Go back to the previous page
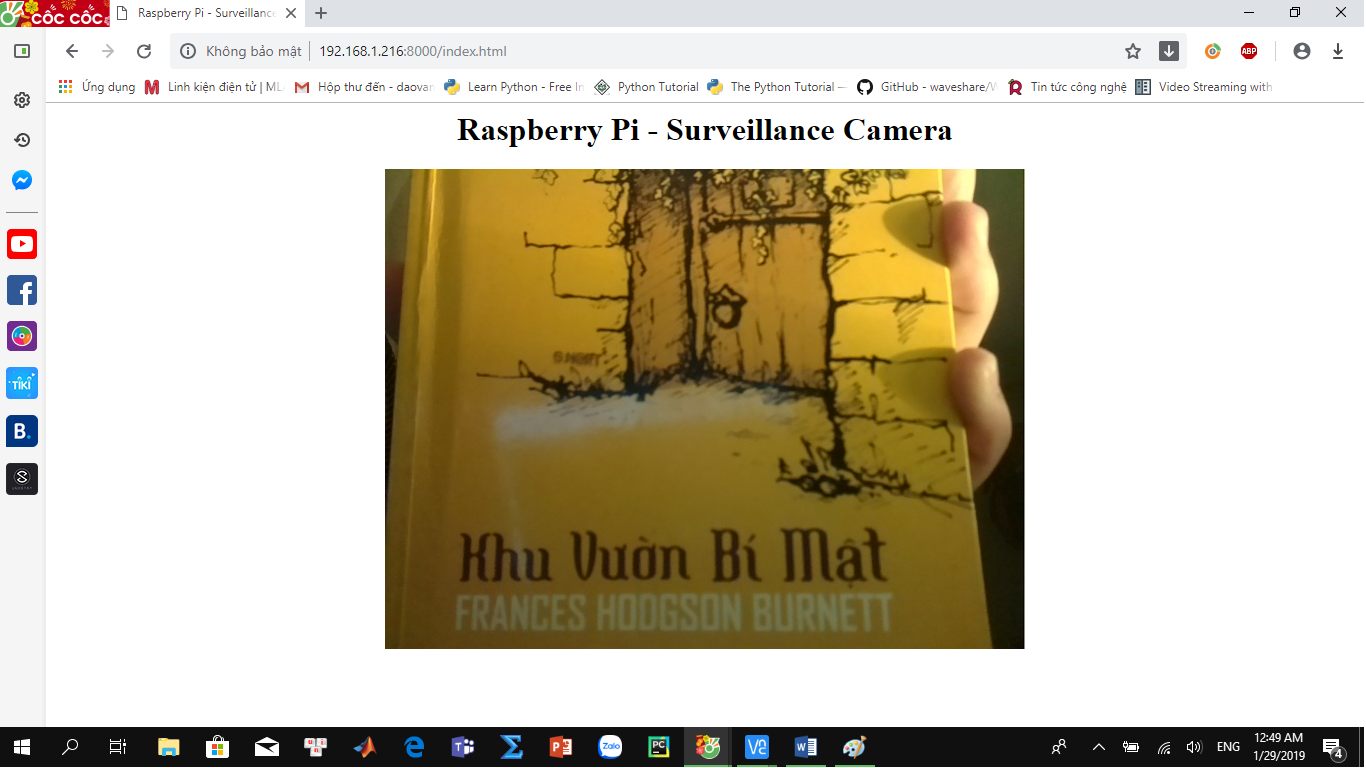The height and width of the screenshot is (768, 1366). pos(71,51)
